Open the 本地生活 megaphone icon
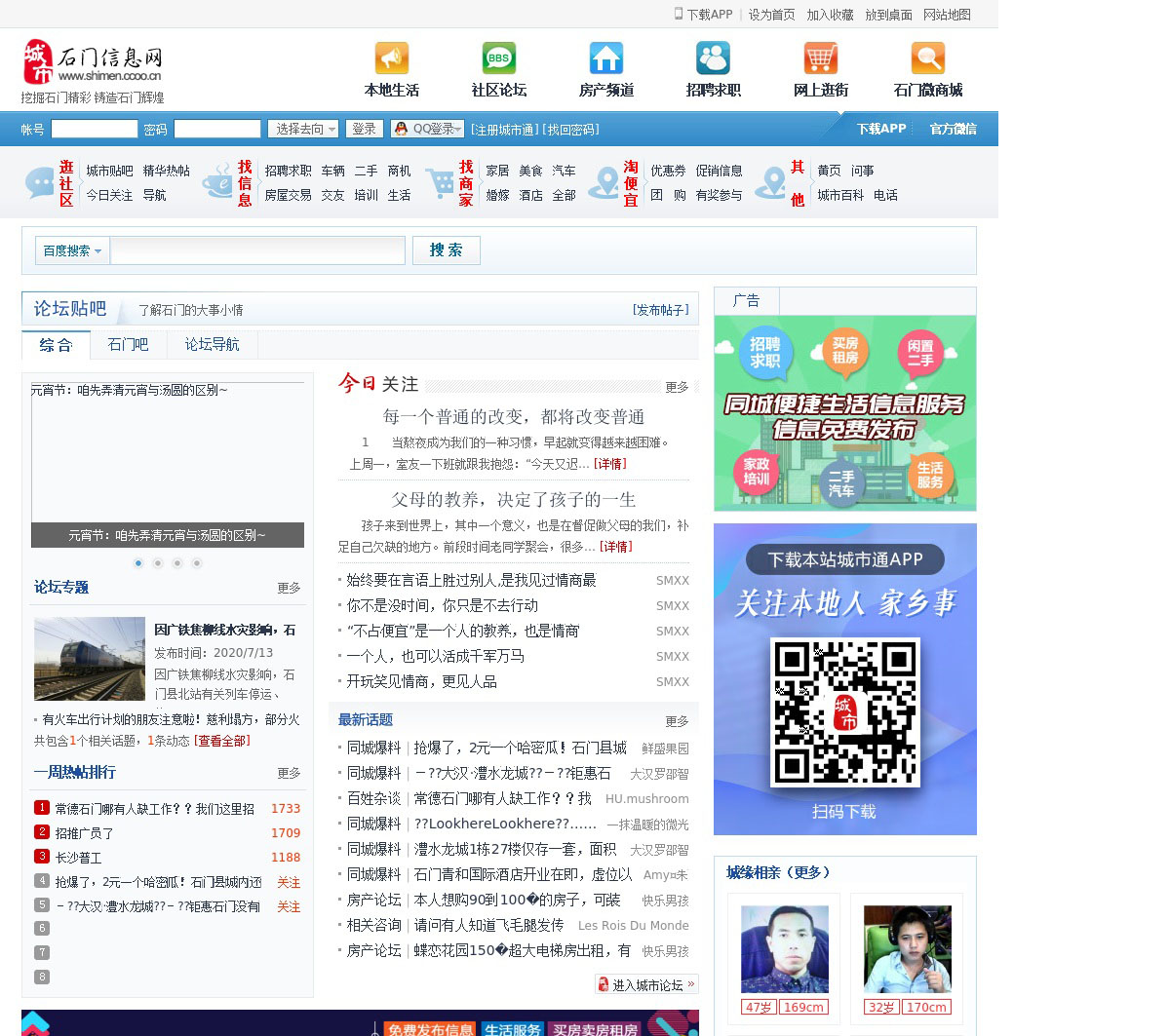 391,58
